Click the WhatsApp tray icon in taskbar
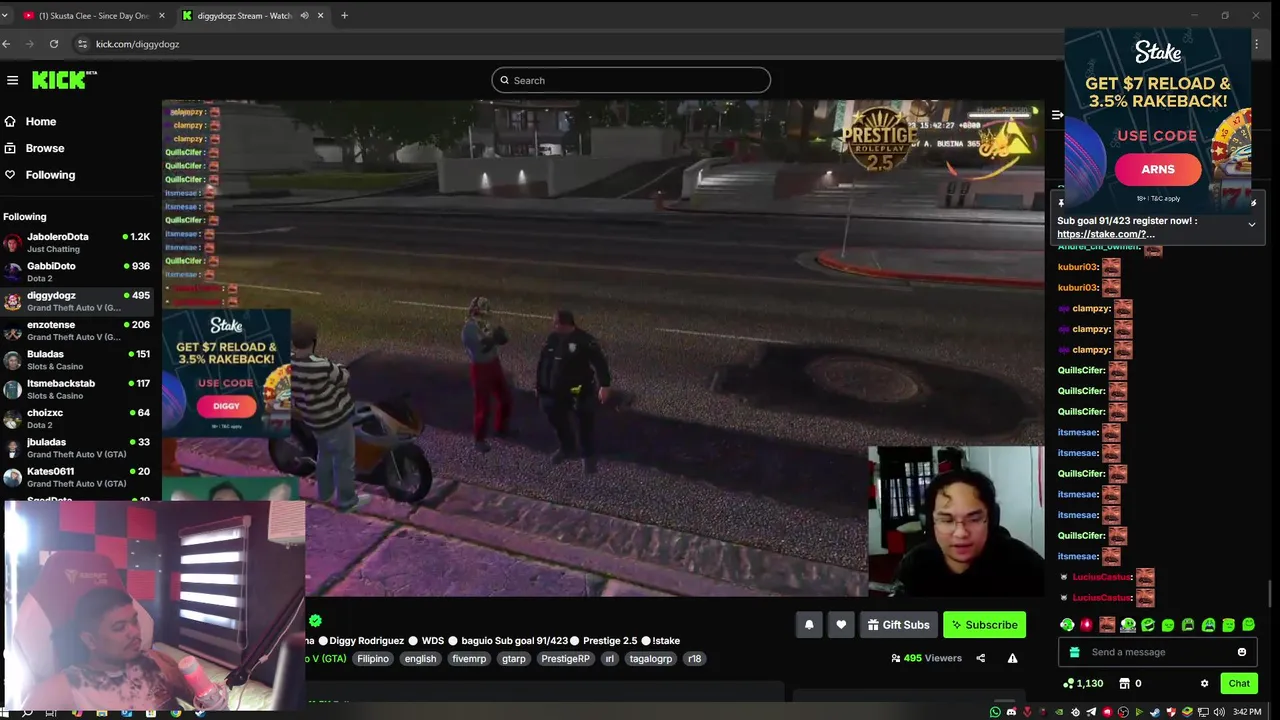 (x=995, y=712)
